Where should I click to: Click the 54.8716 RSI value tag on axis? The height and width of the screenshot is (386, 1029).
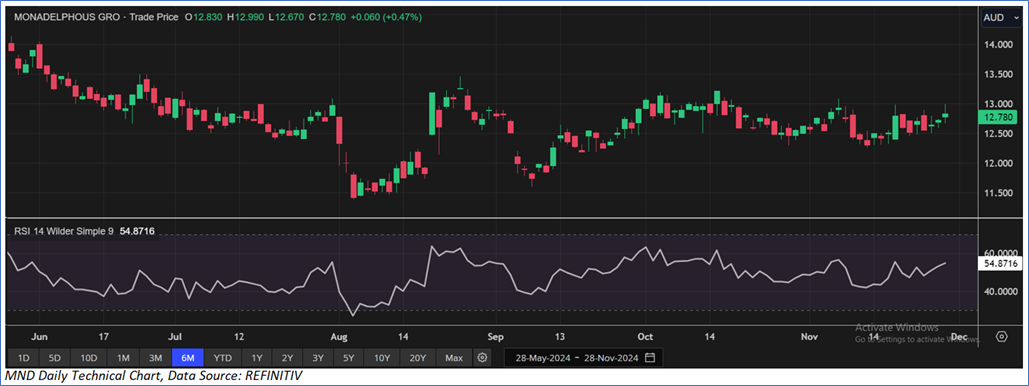click(x=1000, y=263)
